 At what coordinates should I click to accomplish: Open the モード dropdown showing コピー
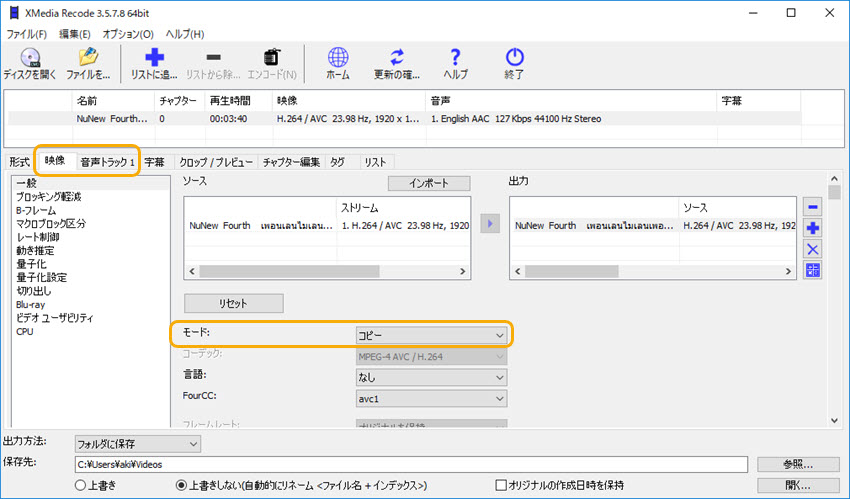point(432,336)
